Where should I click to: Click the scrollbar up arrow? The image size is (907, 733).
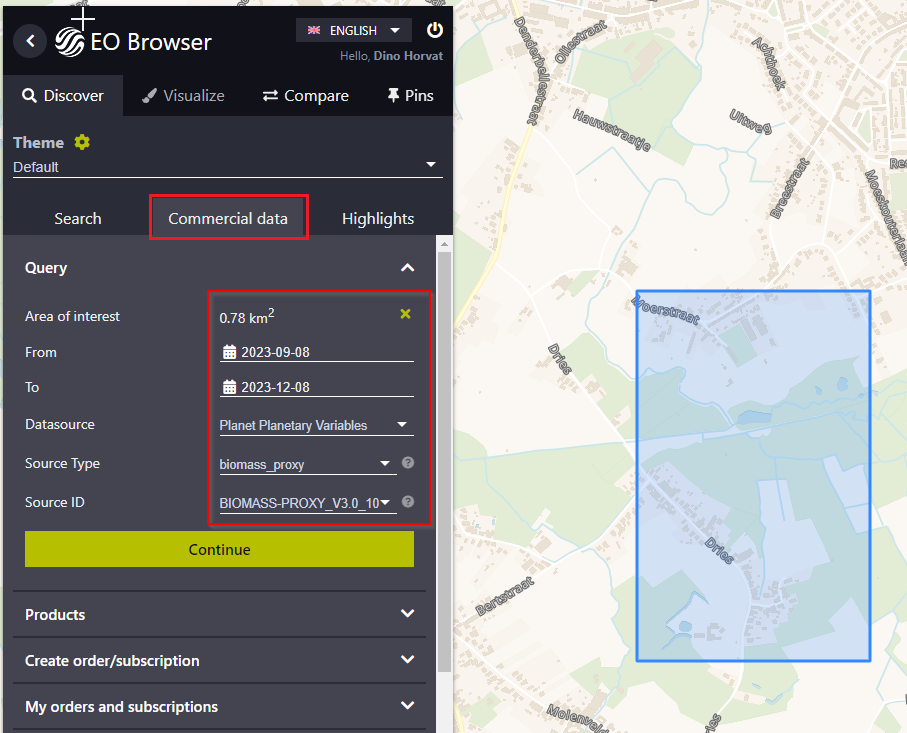pyautogui.click(x=444, y=244)
